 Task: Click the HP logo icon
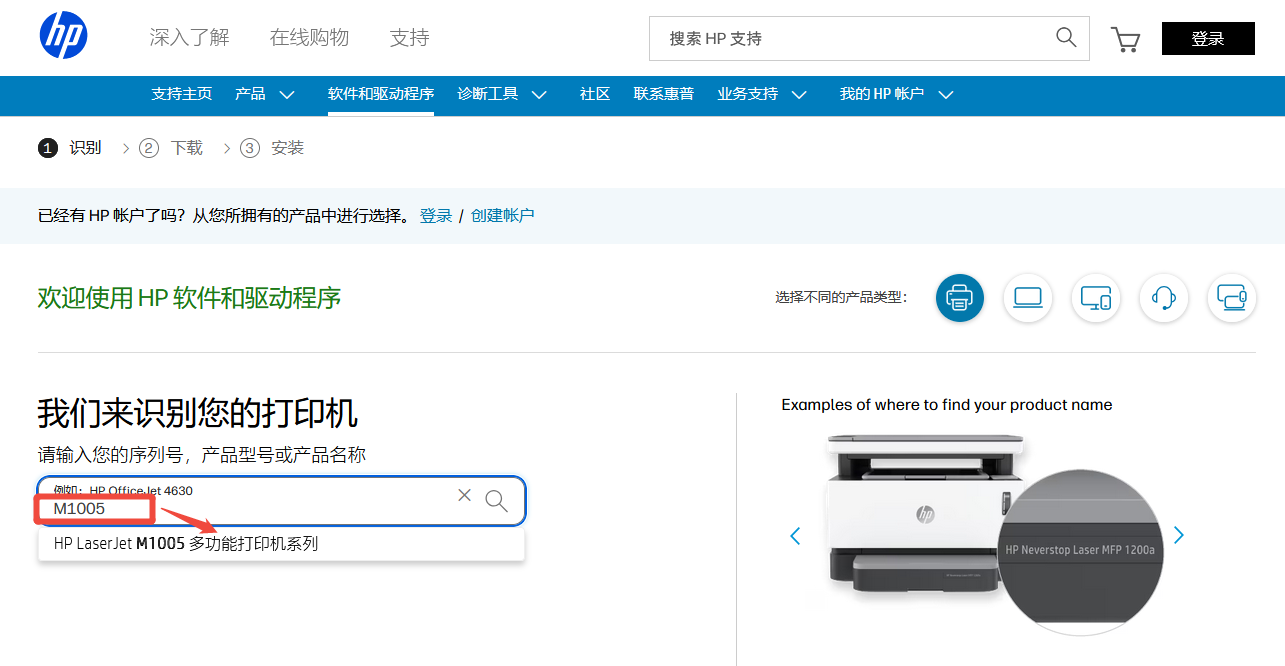pyautogui.click(x=64, y=36)
